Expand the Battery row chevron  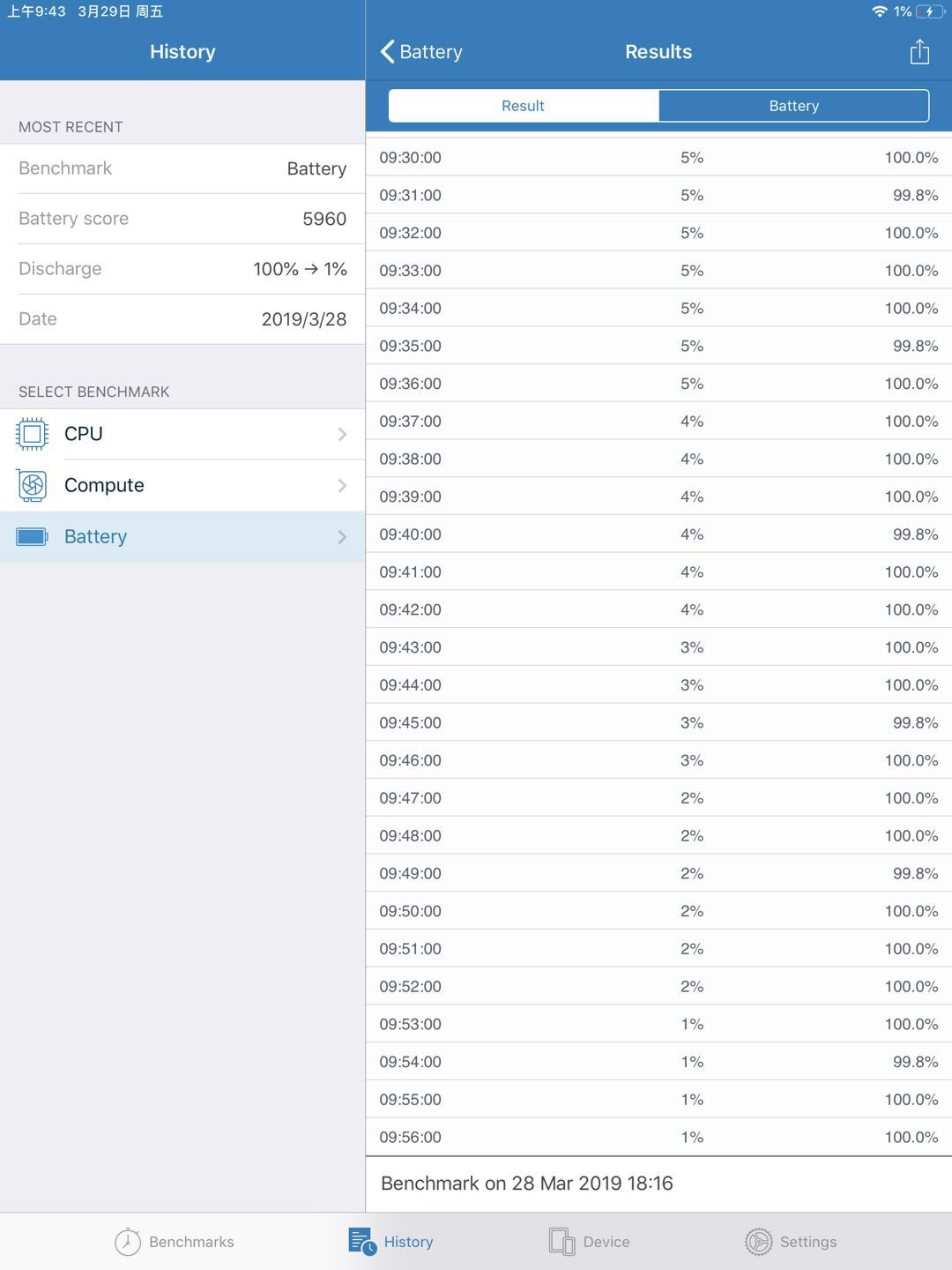pos(342,536)
